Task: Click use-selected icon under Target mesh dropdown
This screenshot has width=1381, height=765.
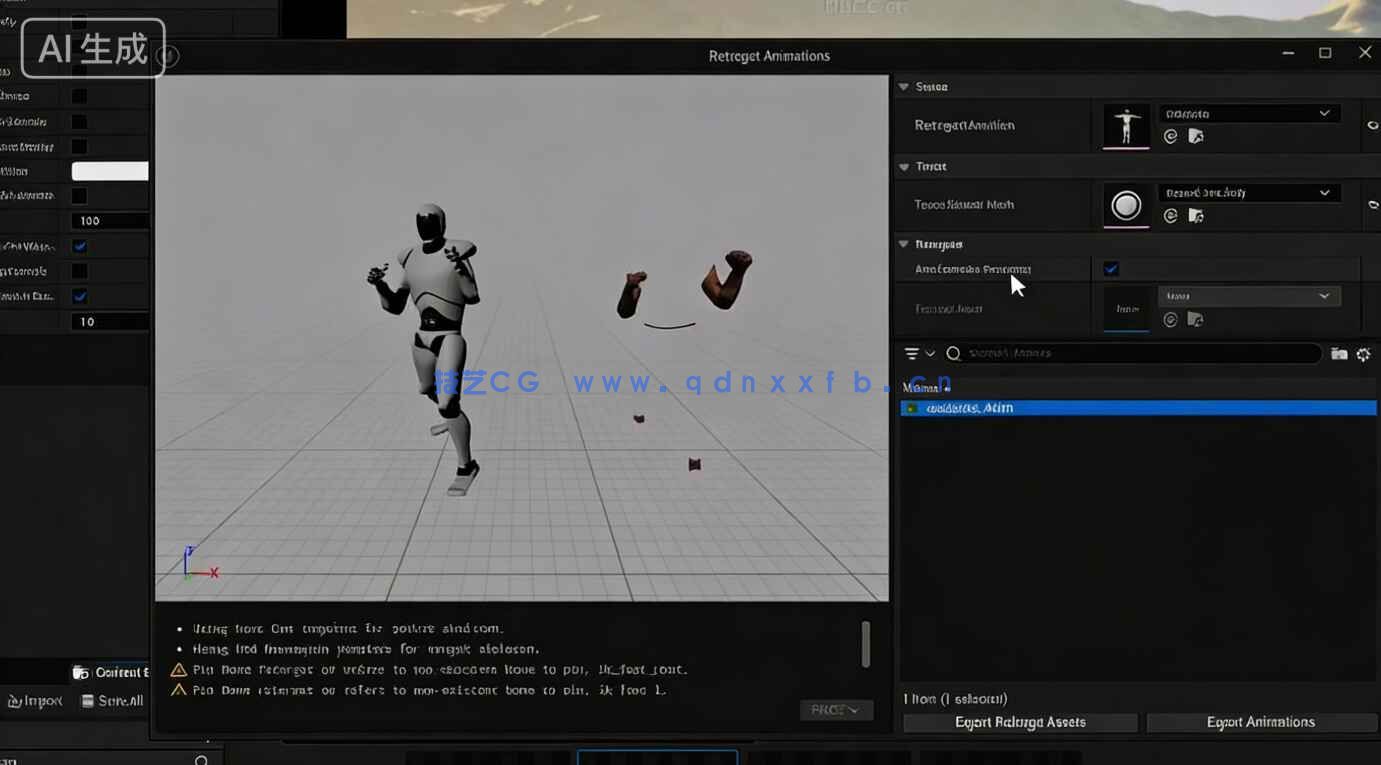Action: click(1170, 216)
